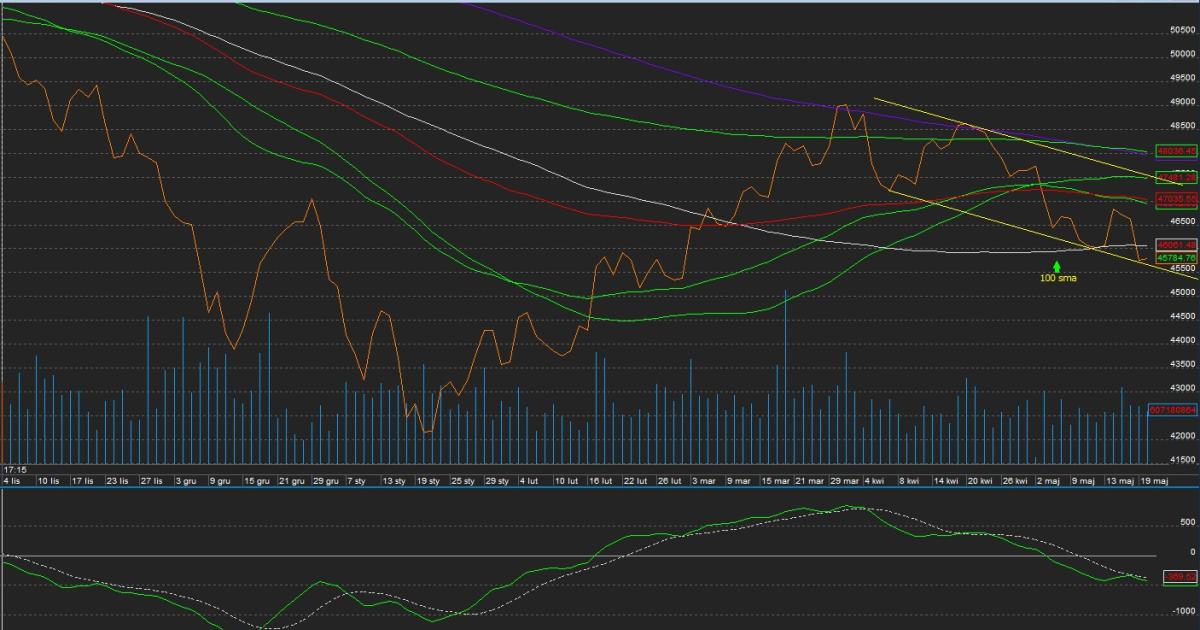
Task: Click the 48036.46 moving average value tag
Action: tap(1176, 151)
